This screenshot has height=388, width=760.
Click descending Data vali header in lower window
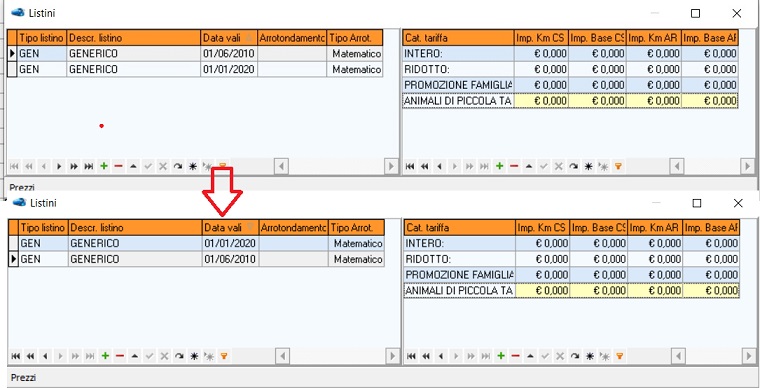coord(231,228)
